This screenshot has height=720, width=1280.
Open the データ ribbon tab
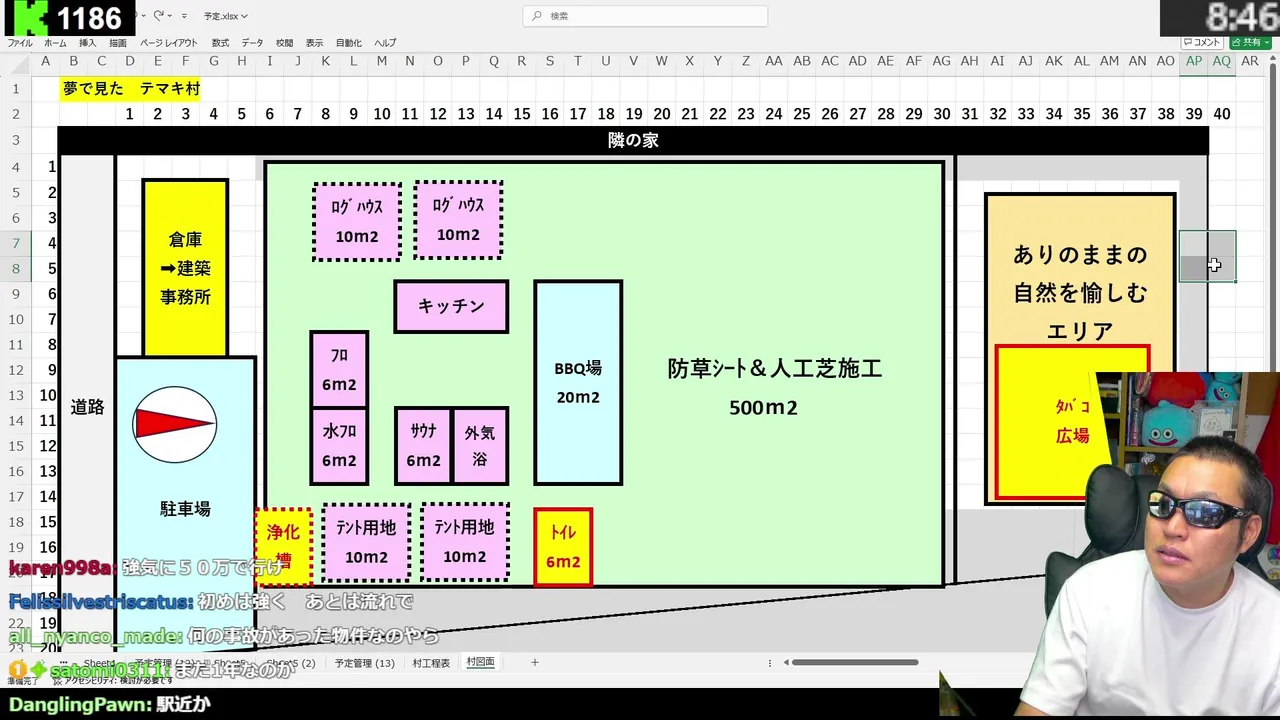pos(252,43)
